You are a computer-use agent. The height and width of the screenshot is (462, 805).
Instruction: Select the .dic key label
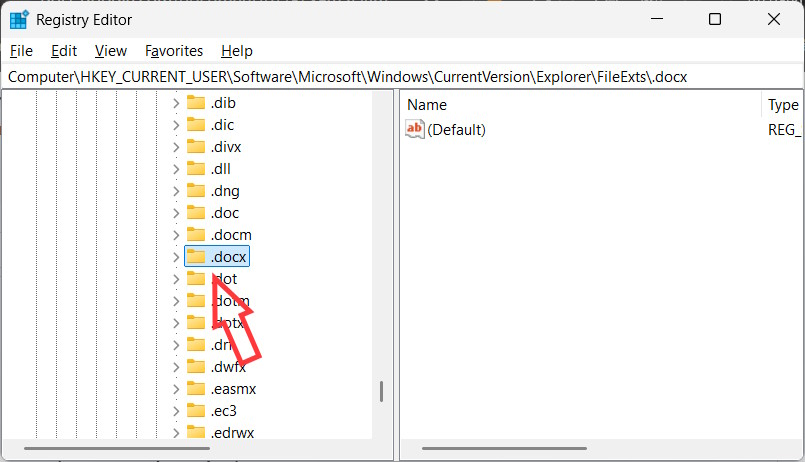(222, 125)
